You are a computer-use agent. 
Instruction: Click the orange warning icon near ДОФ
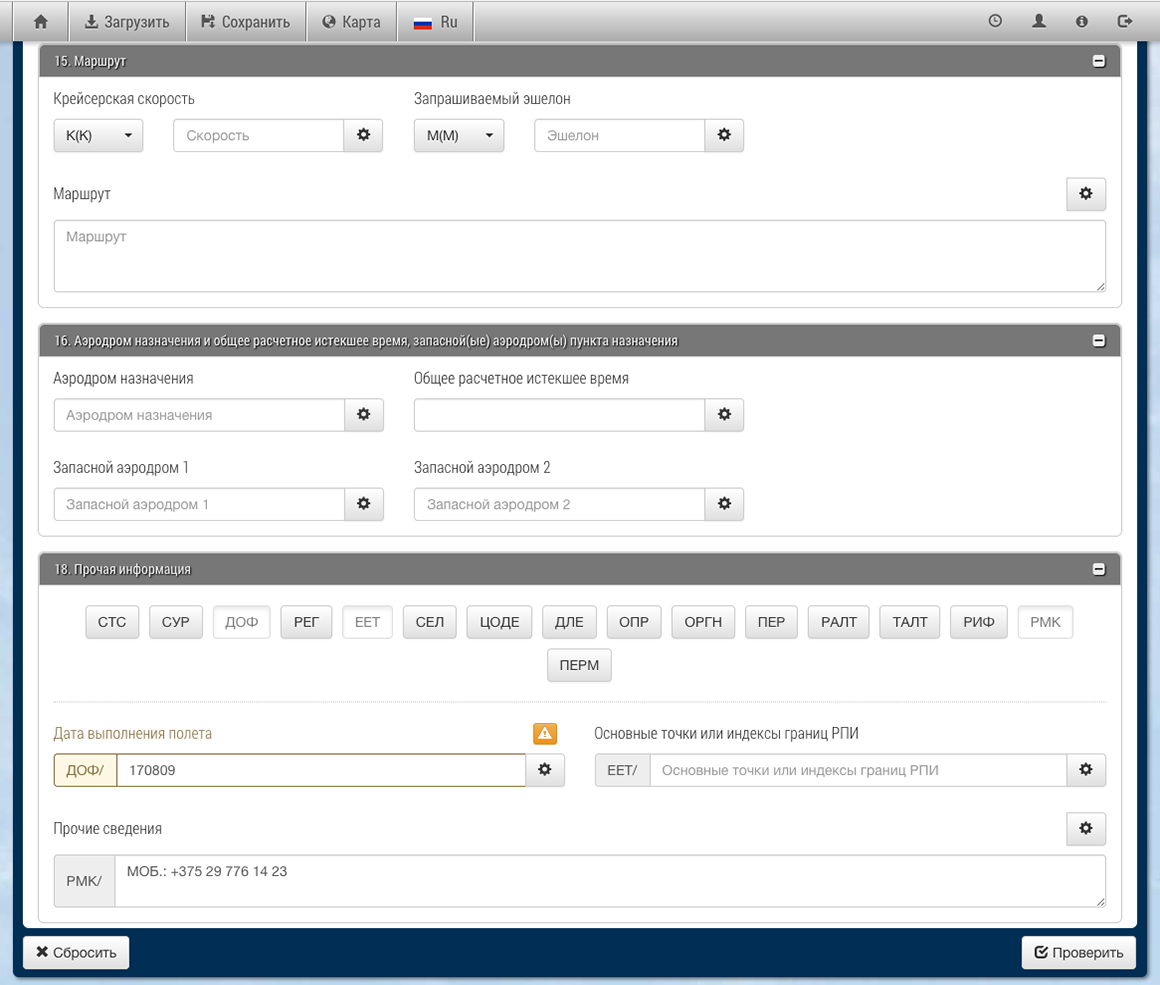545,733
